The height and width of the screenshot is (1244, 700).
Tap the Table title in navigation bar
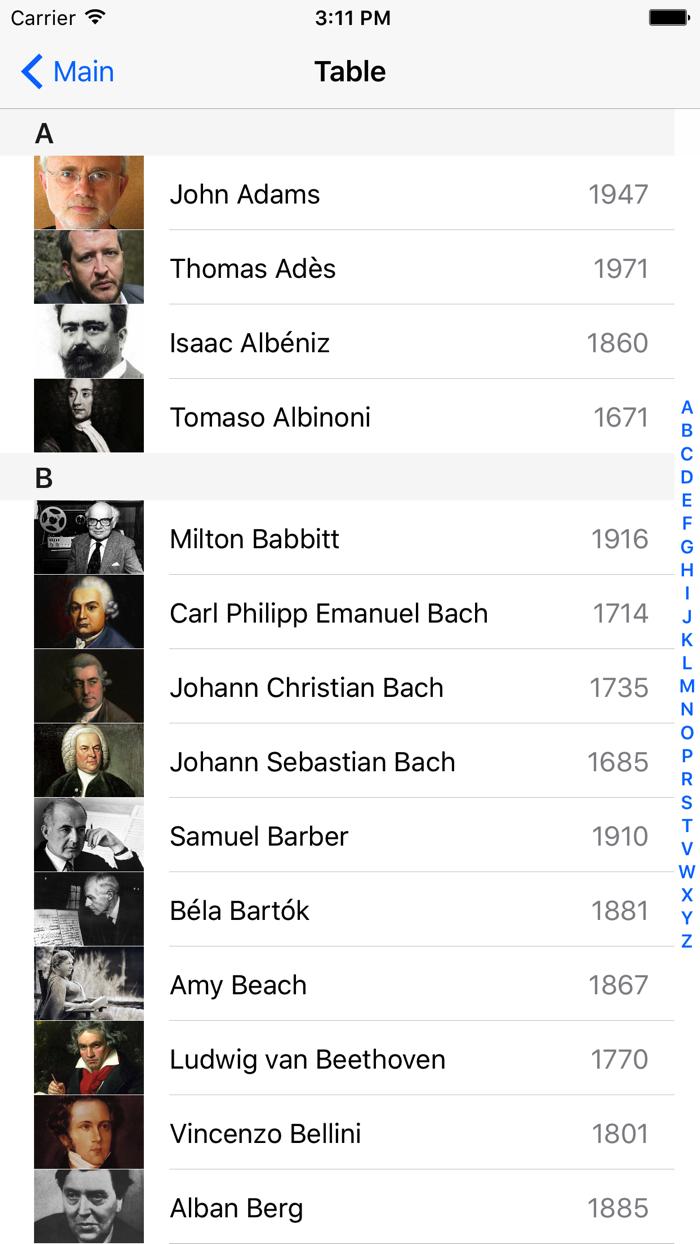click(349, 71)
